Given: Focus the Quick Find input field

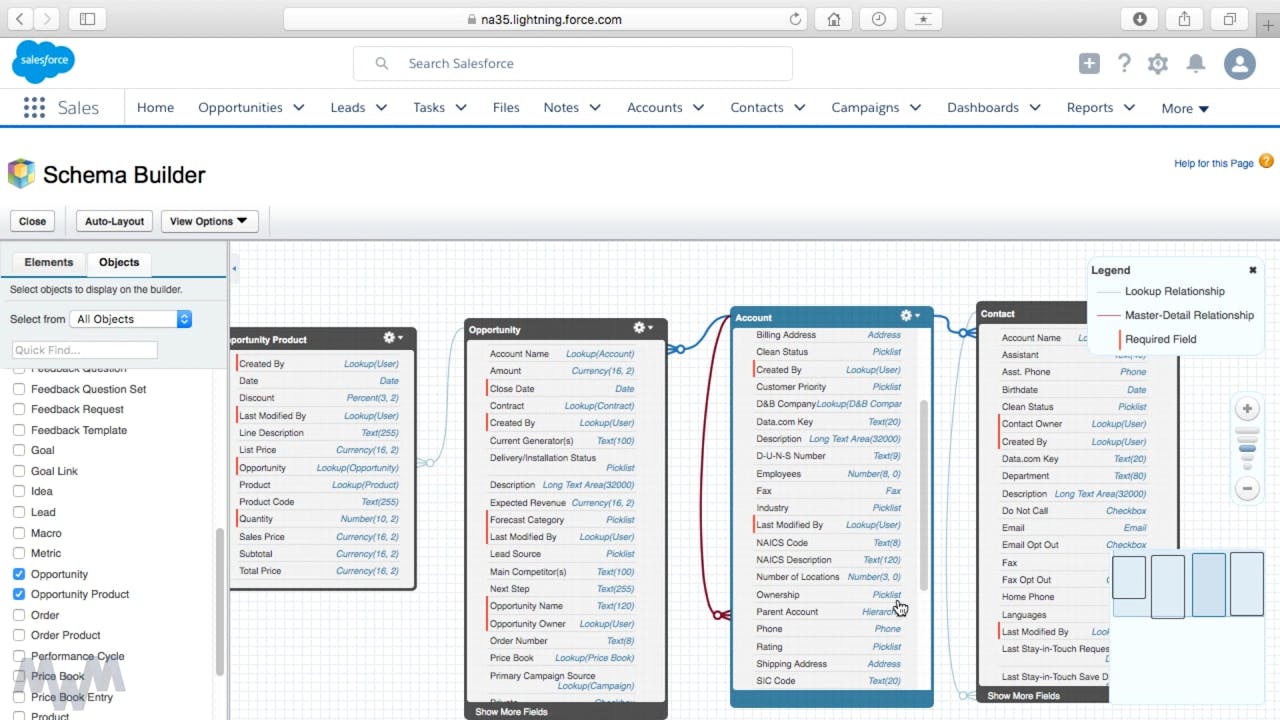Looking at the screenshot, I should point(85,350).
